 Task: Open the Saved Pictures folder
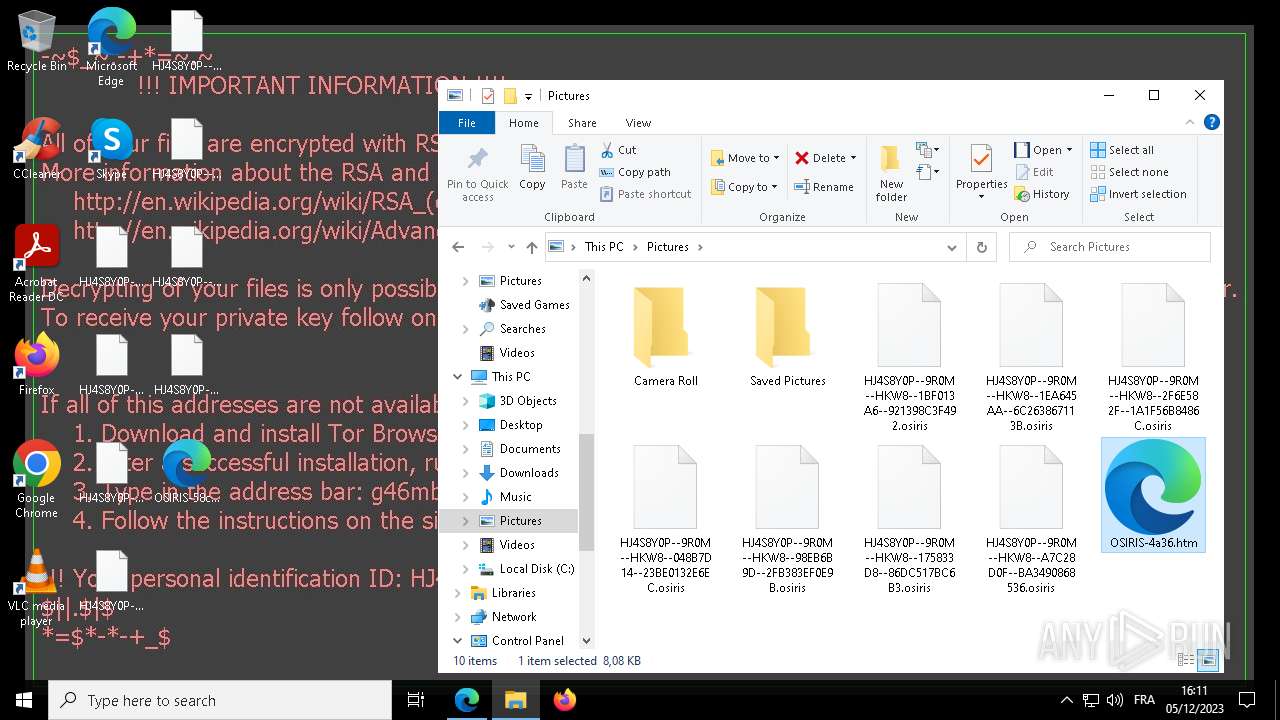point(788,336)
